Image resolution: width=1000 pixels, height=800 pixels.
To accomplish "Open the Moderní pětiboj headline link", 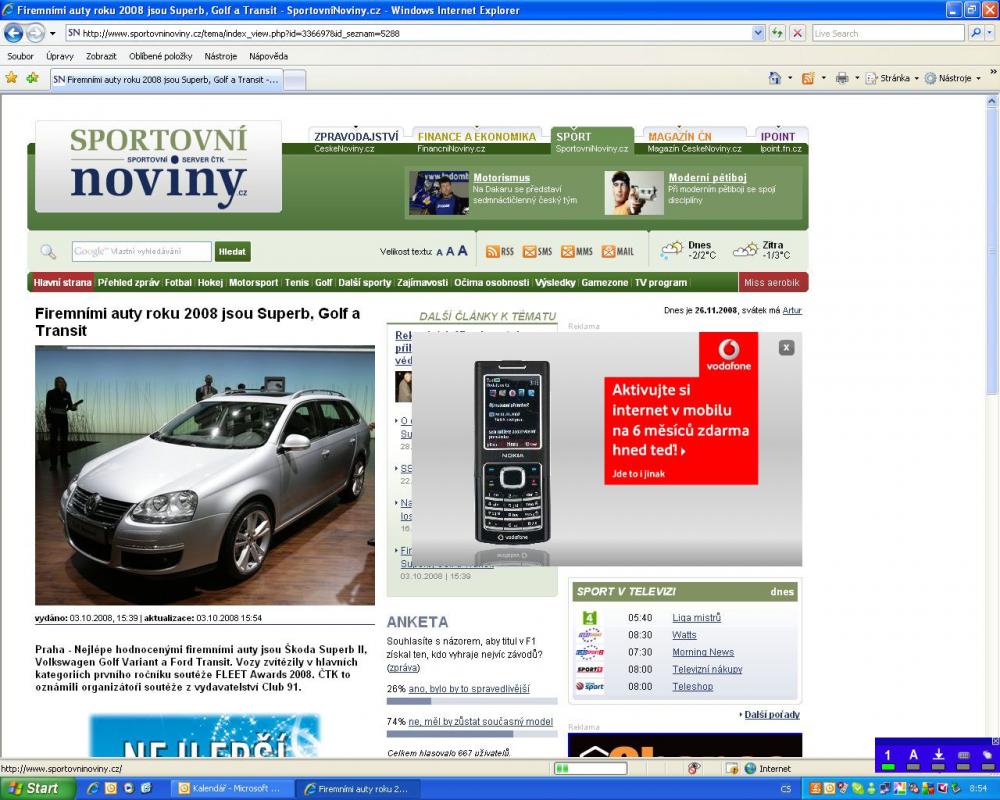I will point(707,178).
